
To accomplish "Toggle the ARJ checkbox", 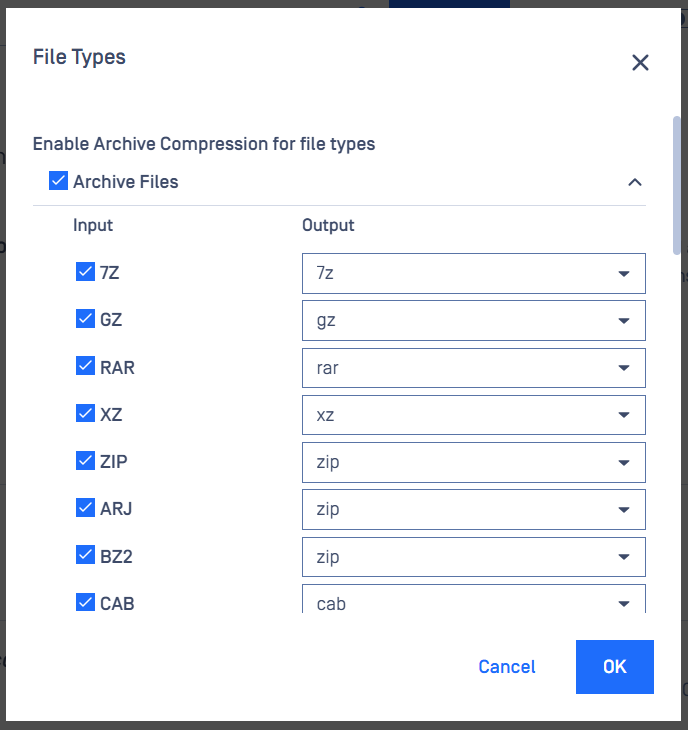I will (x=85, y=507).
